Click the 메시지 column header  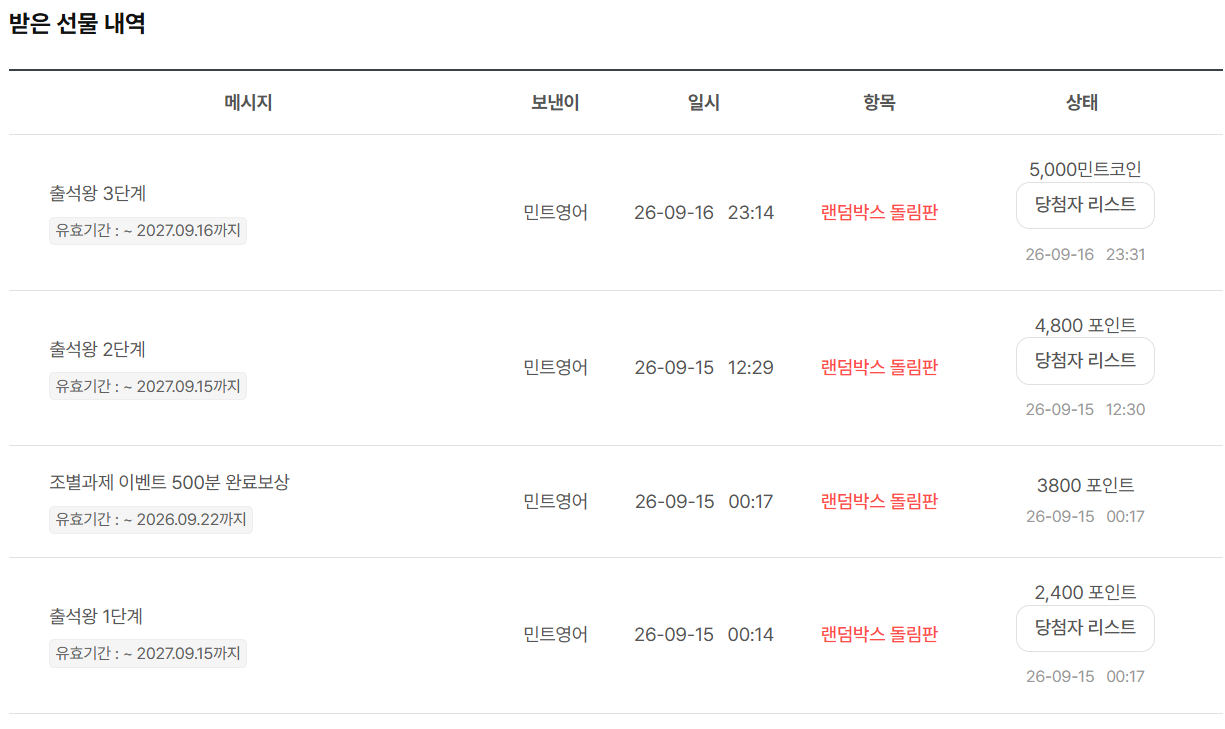248,102
